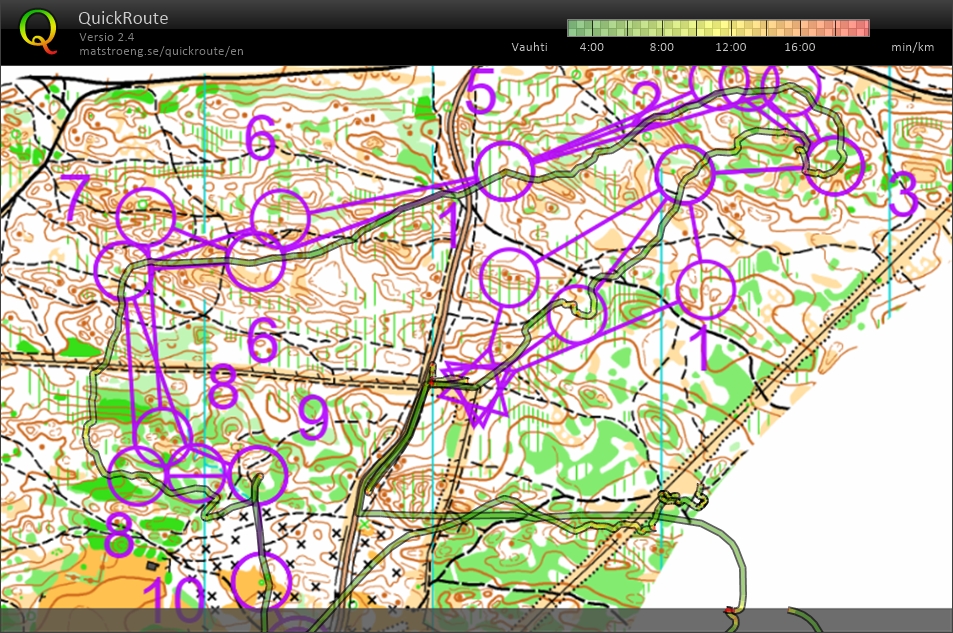
Task: Click the purple control number 3
Action: point(903,195)
